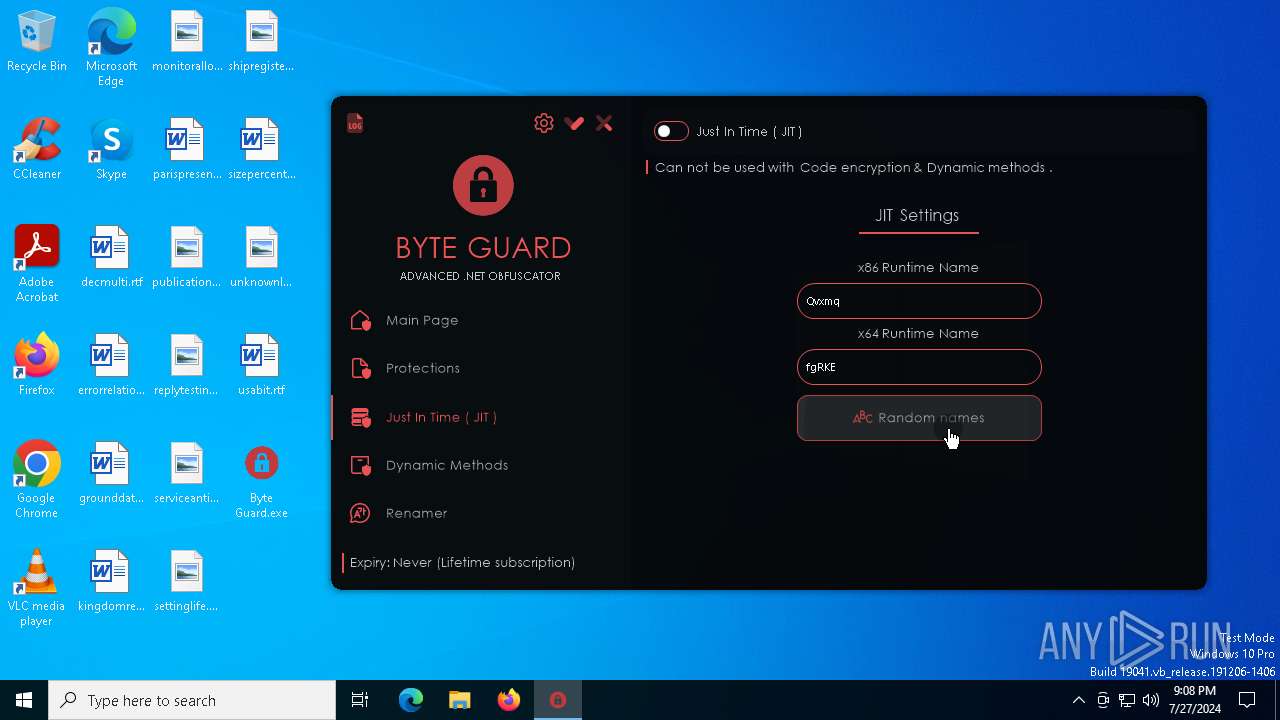The image size is (1280, 720).
Task: Select Microsoft Edge desktop shortcut
Action: (x=111, y=48)
